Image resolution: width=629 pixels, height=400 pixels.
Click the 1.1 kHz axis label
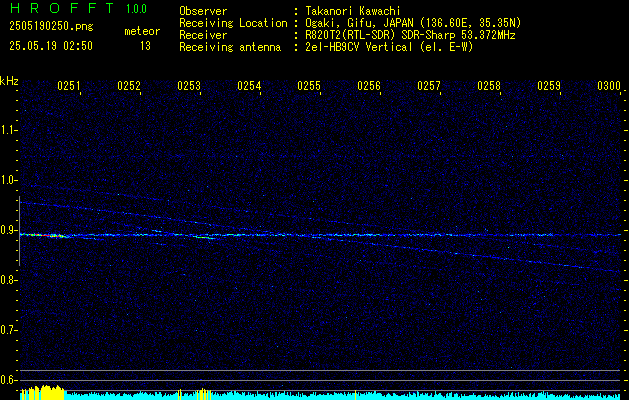(7, 130)
